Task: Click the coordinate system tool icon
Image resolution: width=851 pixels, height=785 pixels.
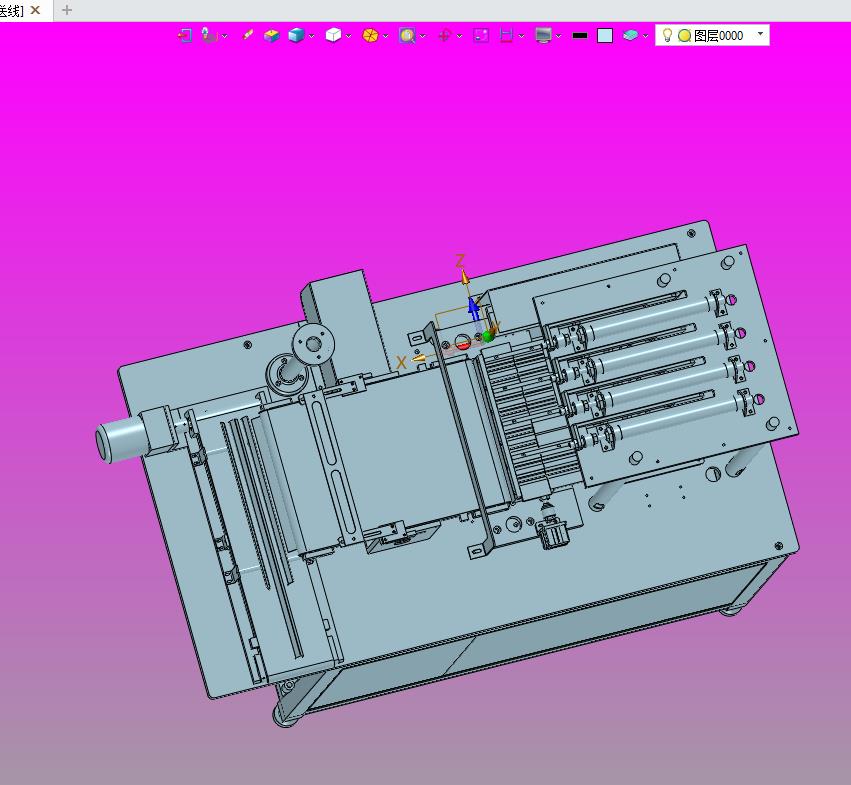Action: (209, 35)
